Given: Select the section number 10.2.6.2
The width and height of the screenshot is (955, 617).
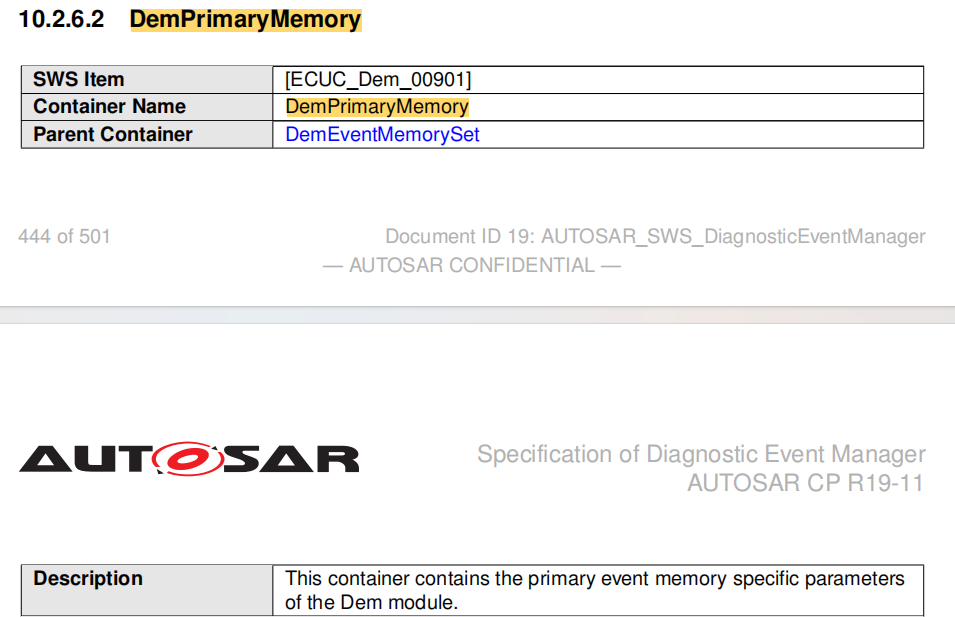Looking at the screenshot, I should click(x=62, y=19).
